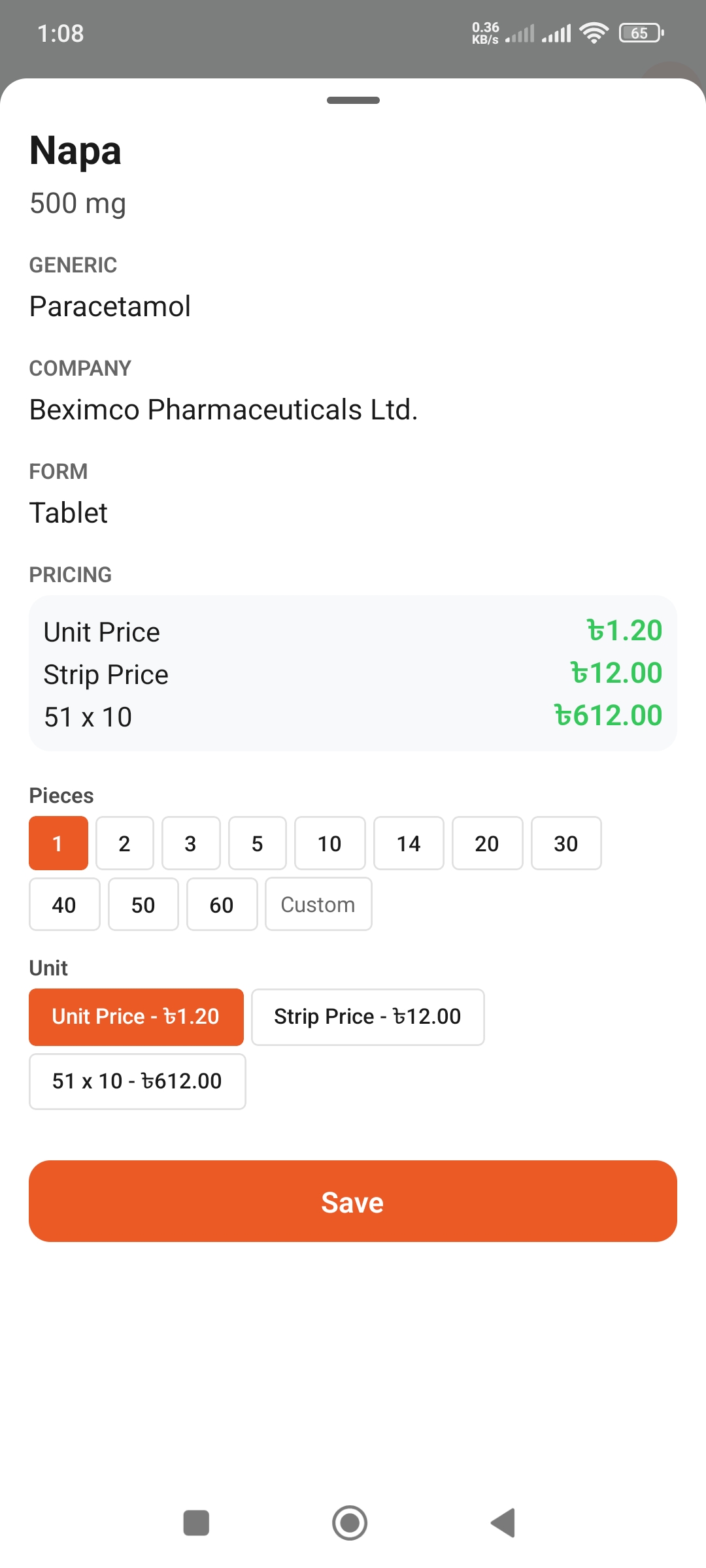The height and width of the screenshot is (1568, 706).
Task: Pick 10 pieces quantity chip
Action: click(x=329, y=843)
